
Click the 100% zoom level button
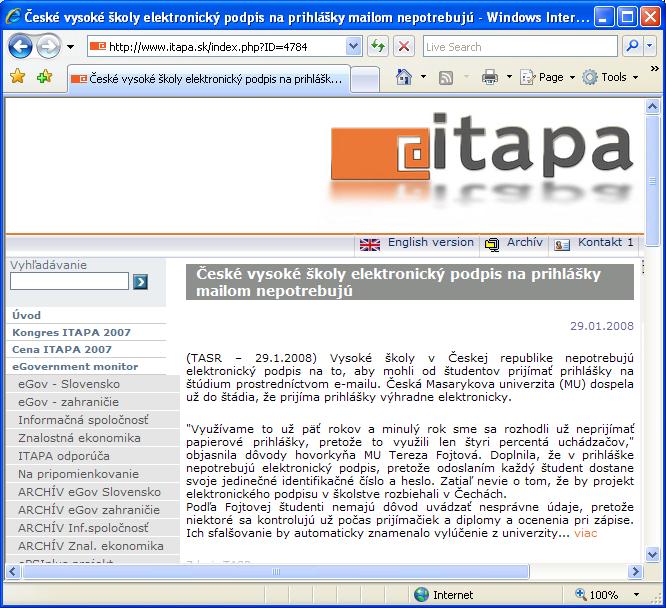[597, 595]
